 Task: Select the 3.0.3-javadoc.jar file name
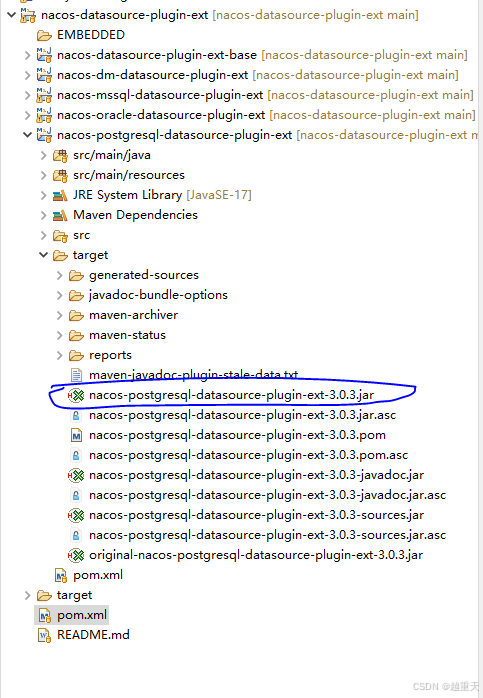tap(256, 475)
